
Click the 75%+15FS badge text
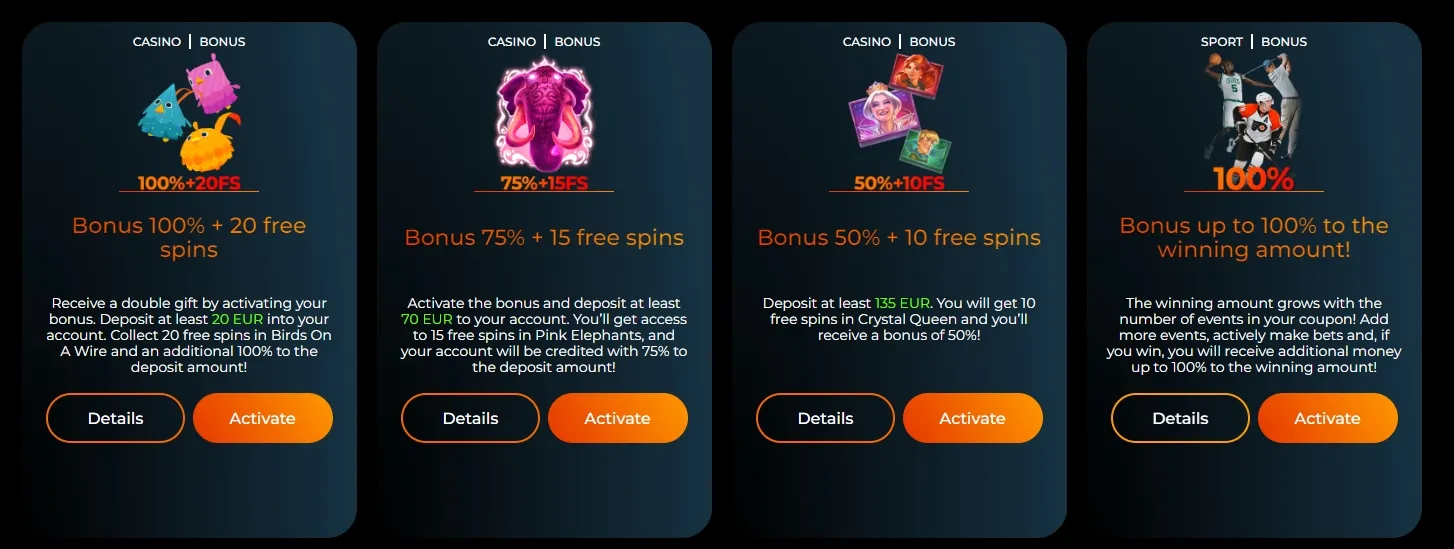(543, 183)
